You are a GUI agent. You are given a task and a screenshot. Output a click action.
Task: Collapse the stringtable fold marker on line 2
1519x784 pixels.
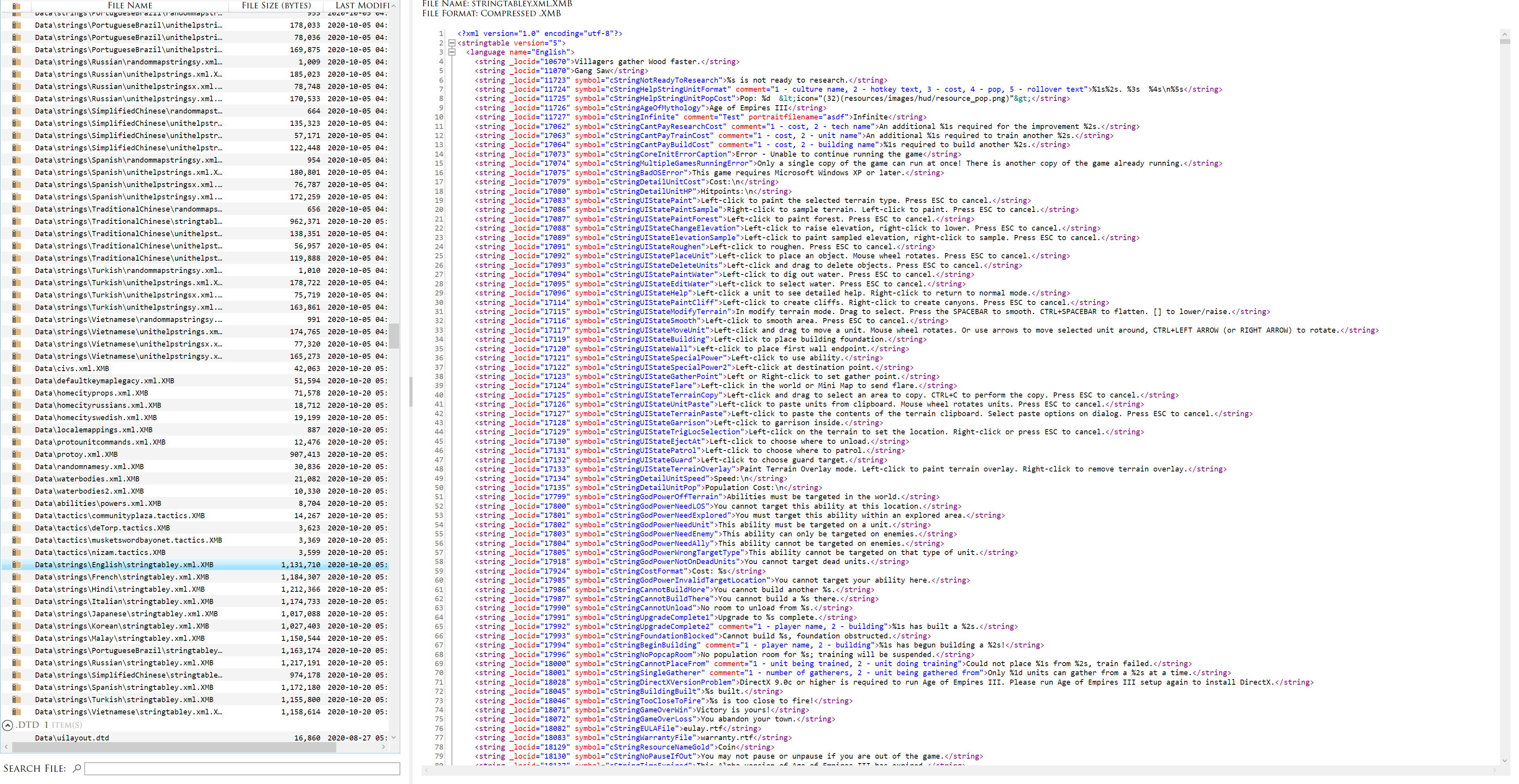point(452,43)
